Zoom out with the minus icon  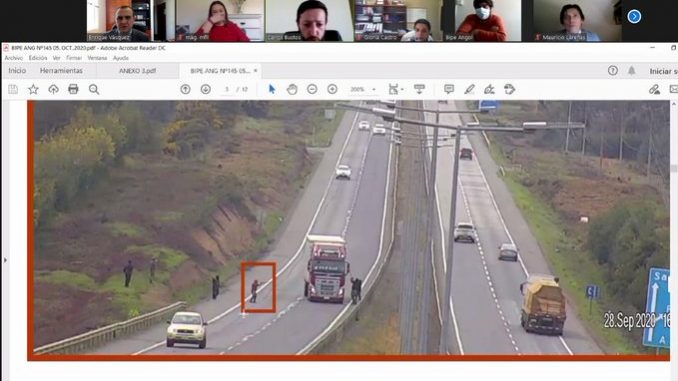pos(312,90)
